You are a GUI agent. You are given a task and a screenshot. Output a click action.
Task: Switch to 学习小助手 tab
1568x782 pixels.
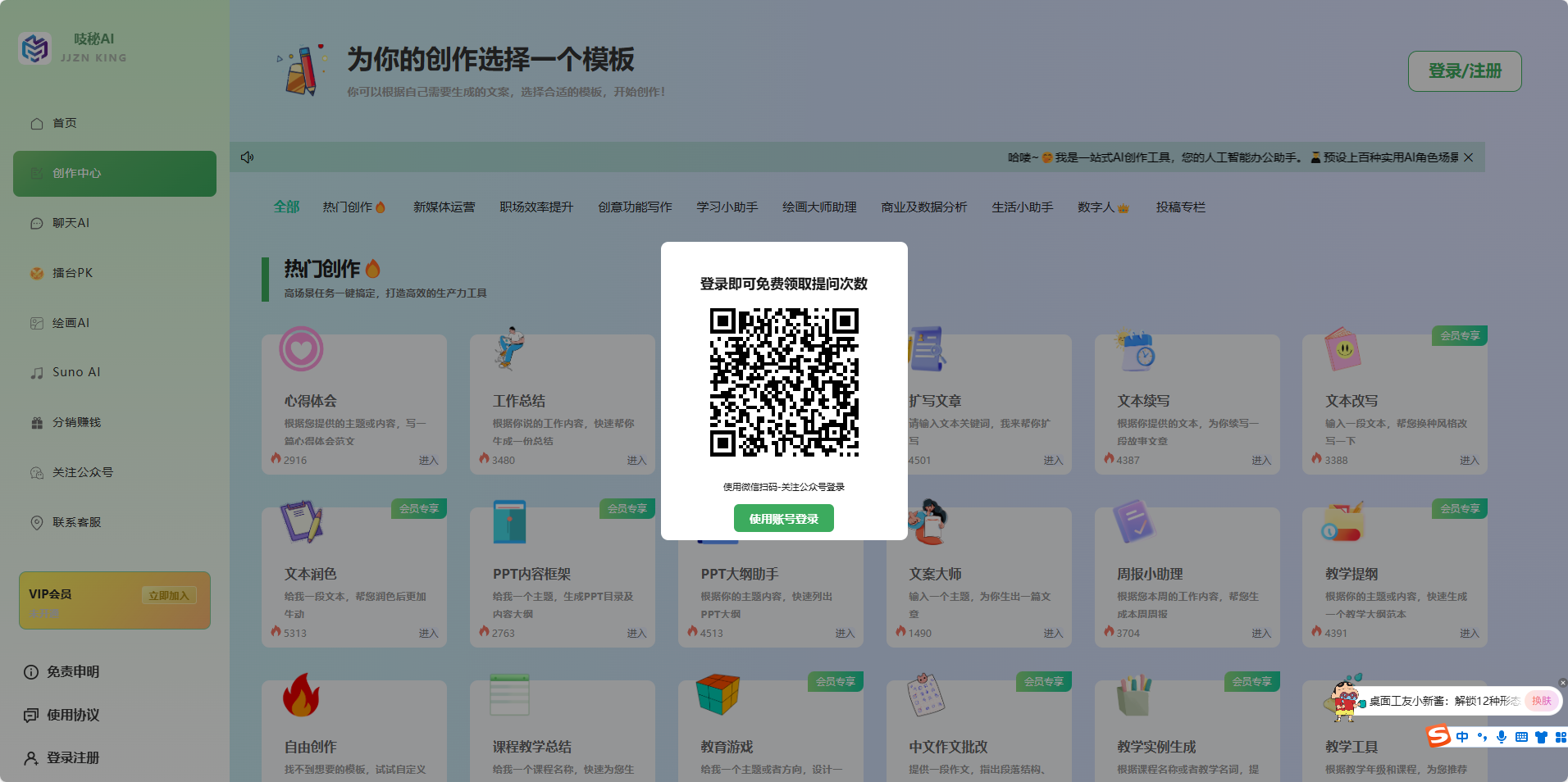point(727,207)
